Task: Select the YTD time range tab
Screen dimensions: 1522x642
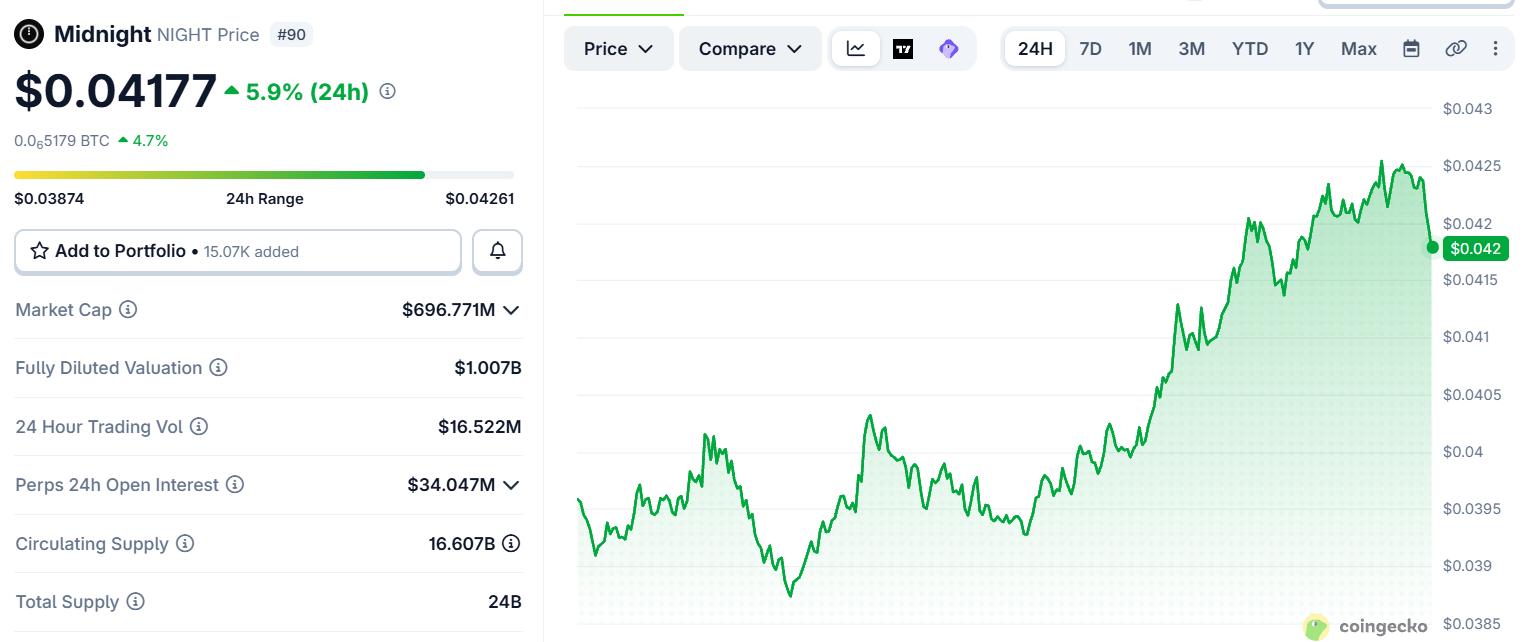Action: click(x=1250, y=49)
